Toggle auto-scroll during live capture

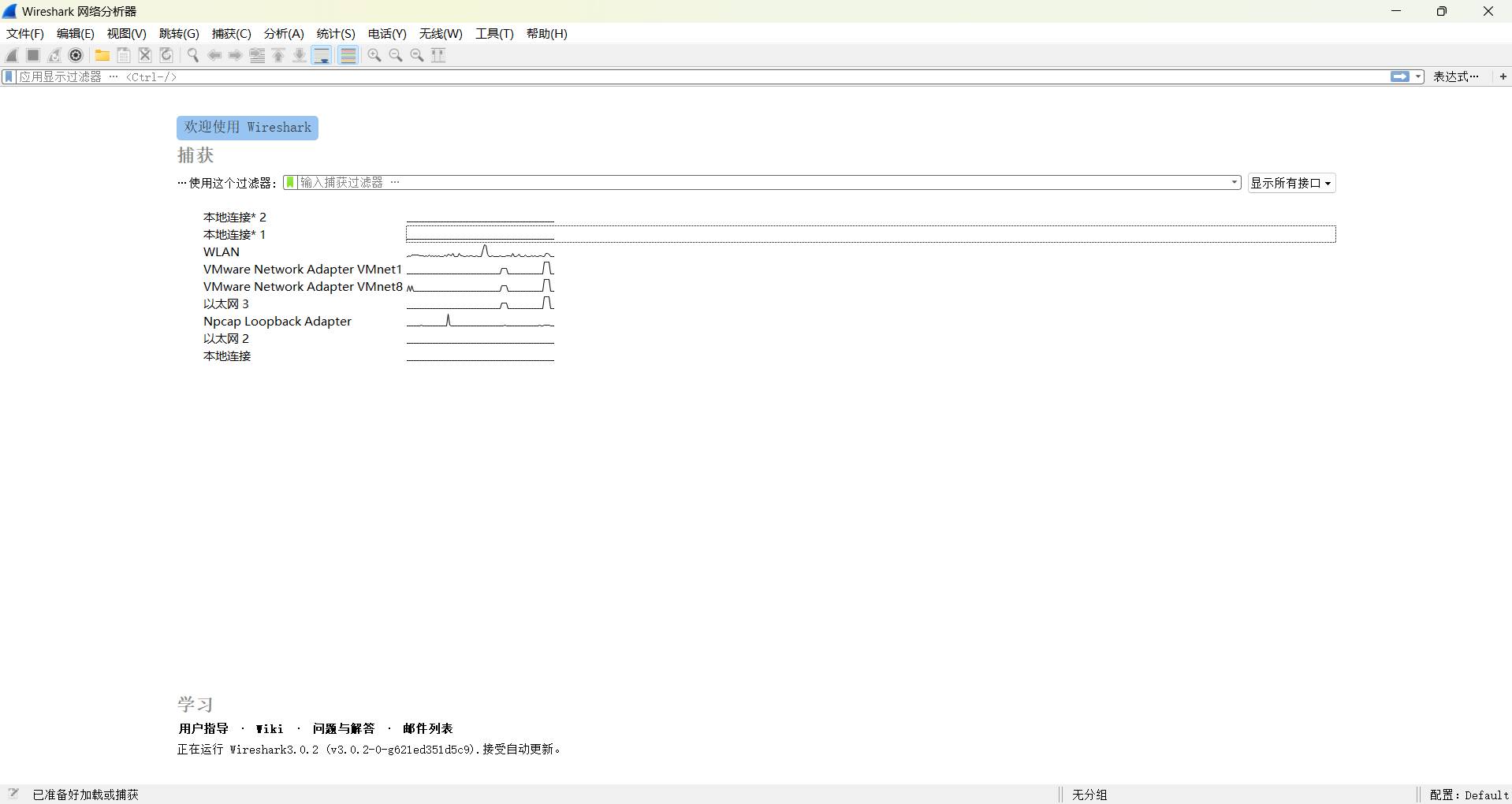322,55
